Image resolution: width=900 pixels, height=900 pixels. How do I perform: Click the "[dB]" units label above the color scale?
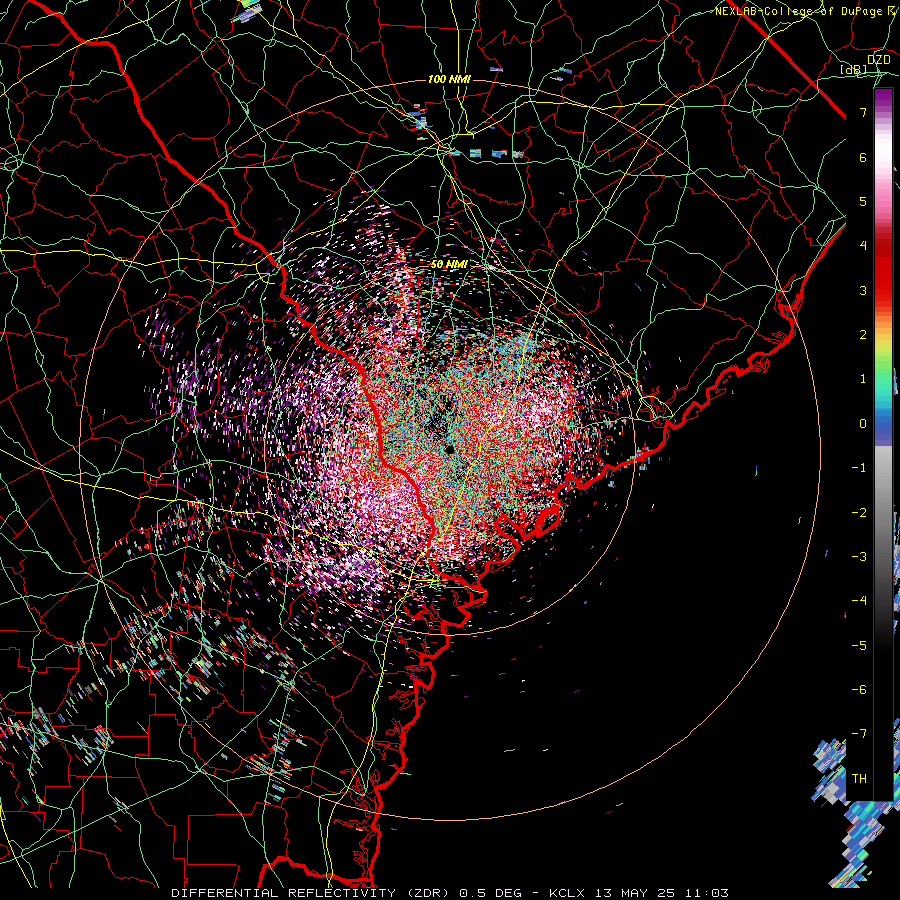[x=854, y=69]
